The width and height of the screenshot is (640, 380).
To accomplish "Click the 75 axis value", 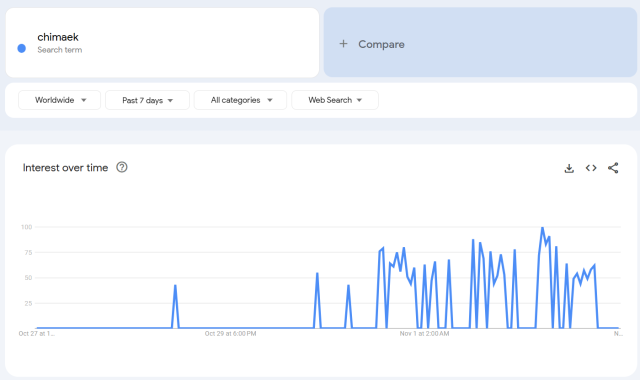I will click(x=28, y=253).
